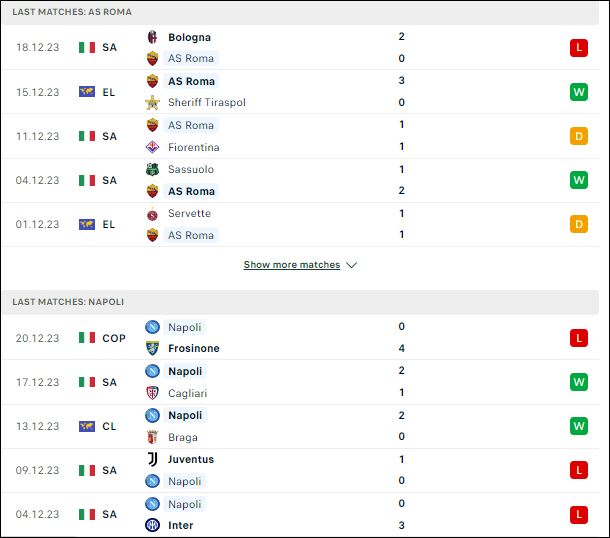Click the Braga club crest
Image resolution: width=610 pixels, height=538 pixels.
pyautogui.click(x=152, y=437)
